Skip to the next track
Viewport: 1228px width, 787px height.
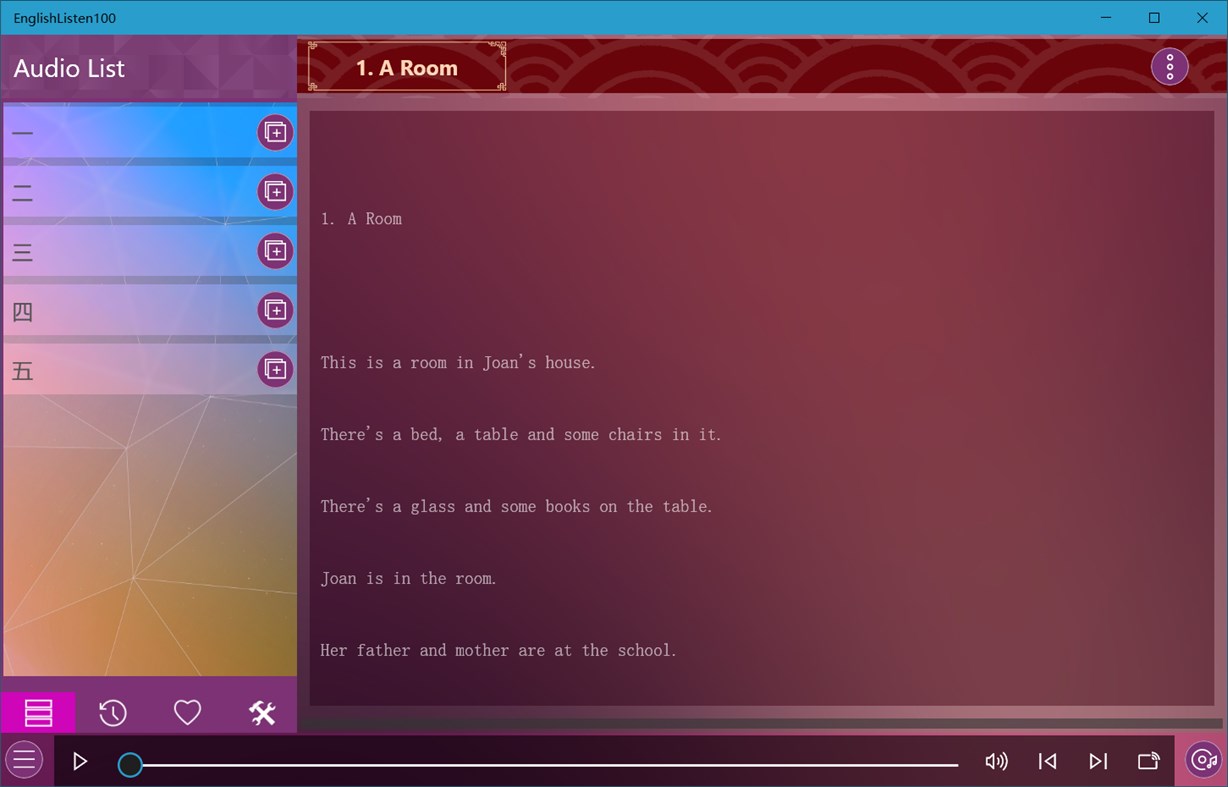tap(1098, 760)
